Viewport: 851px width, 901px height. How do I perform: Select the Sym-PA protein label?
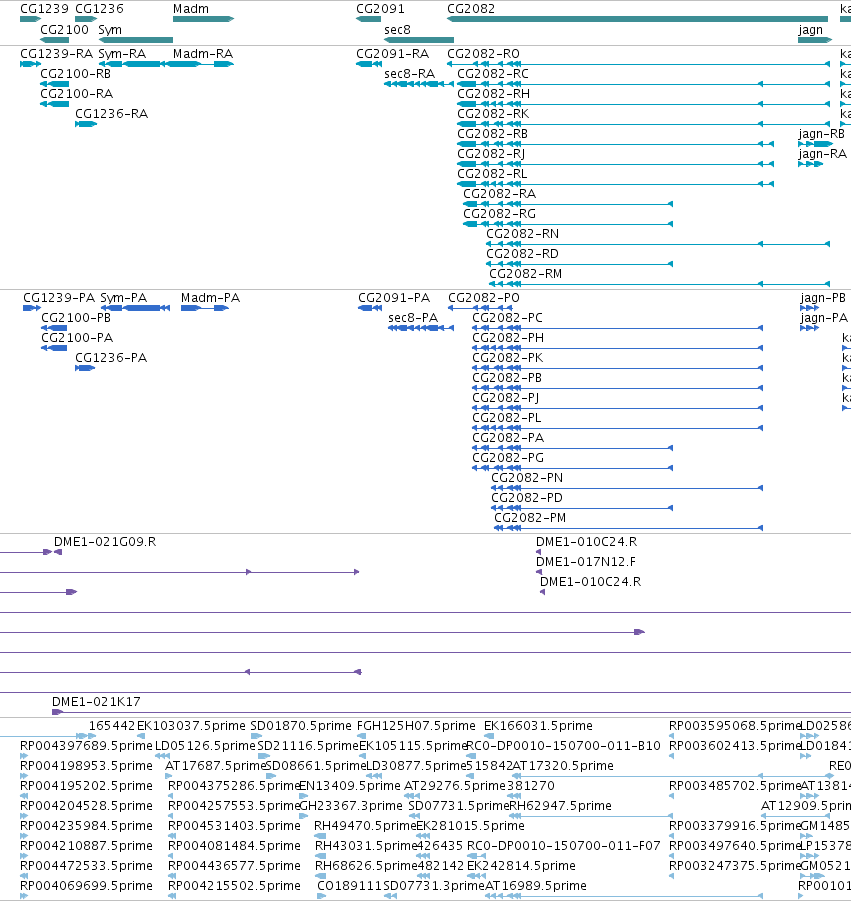click(x=124, y=298)
